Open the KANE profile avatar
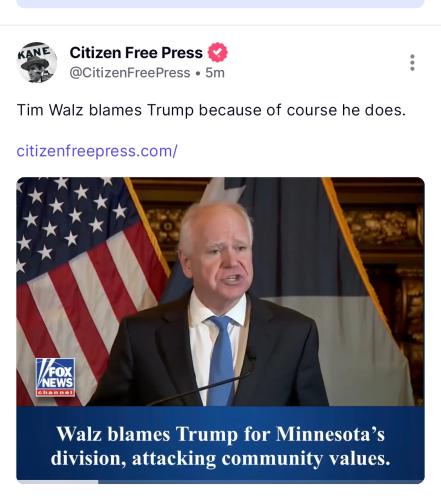The width and height of the screenshot is (441, 500). tap(37, 62)
